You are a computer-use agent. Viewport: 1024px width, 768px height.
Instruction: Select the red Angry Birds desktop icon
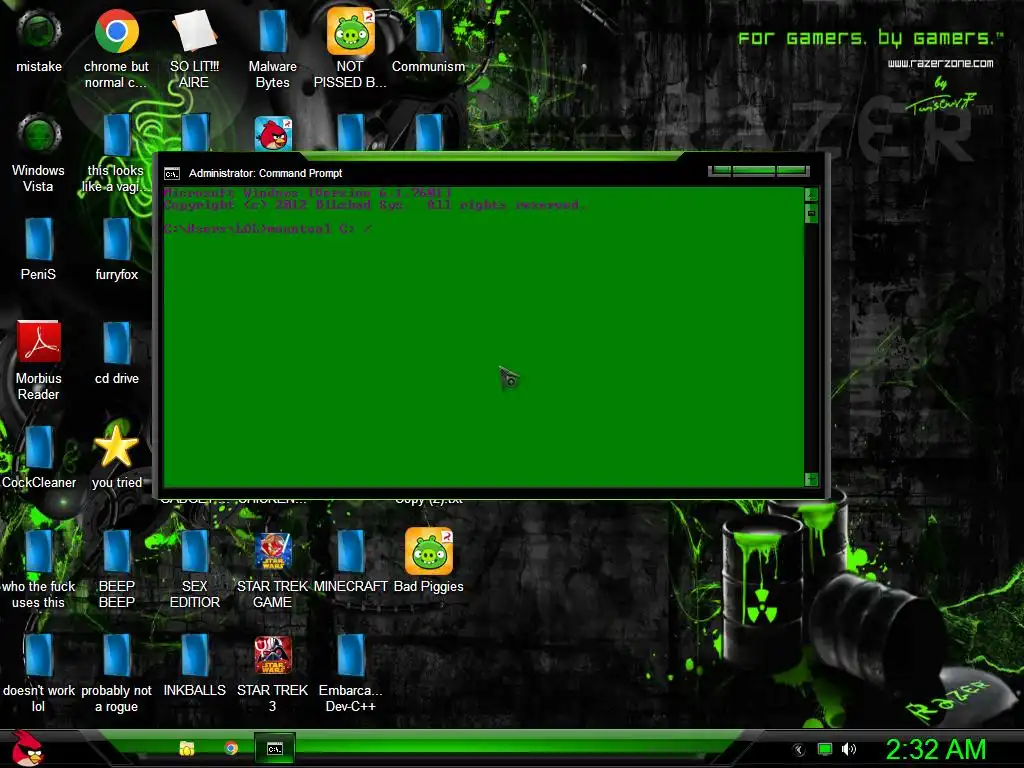click(273, 133)
